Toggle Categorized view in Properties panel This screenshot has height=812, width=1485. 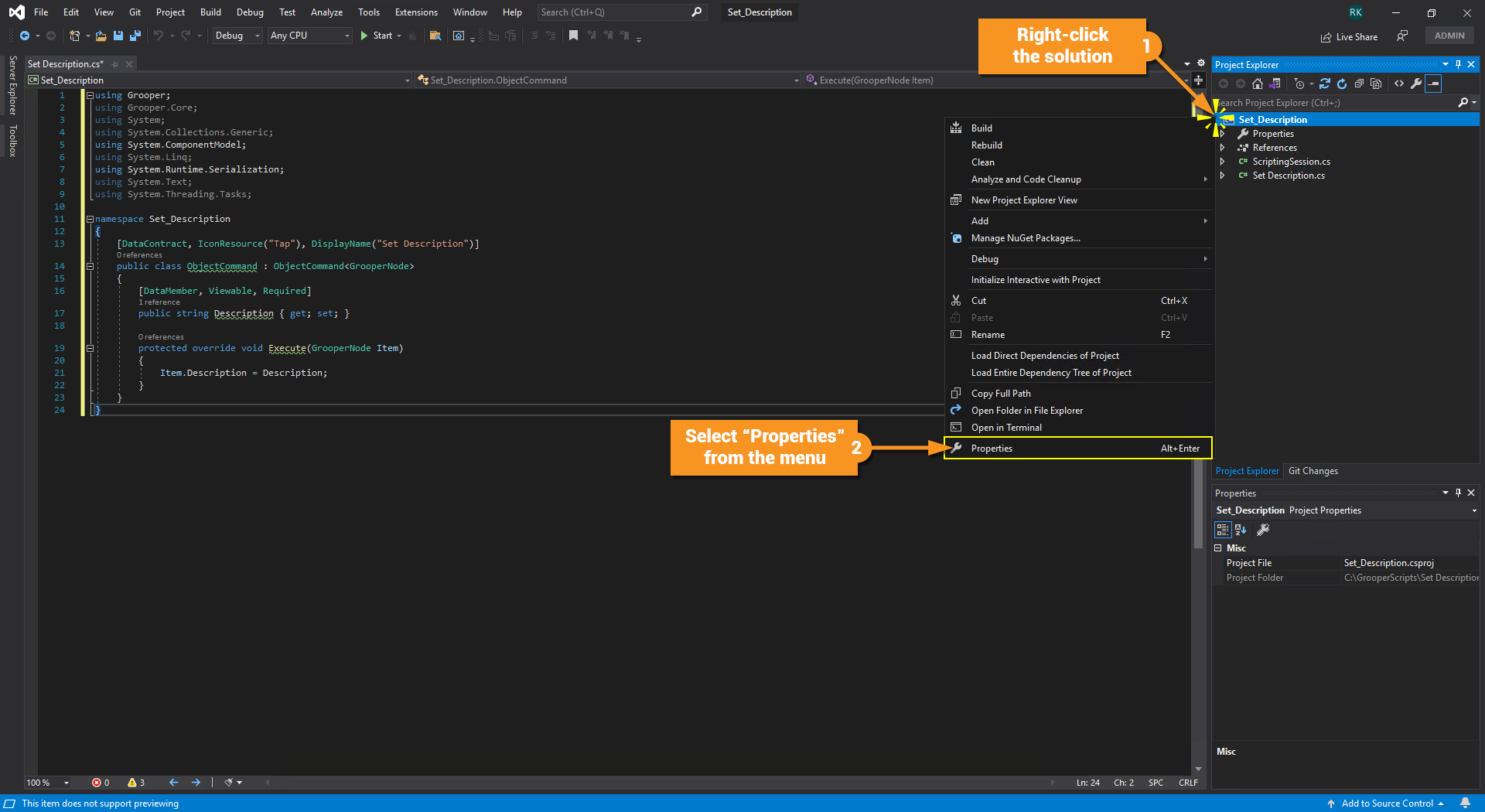click(x=1223, y=530)
